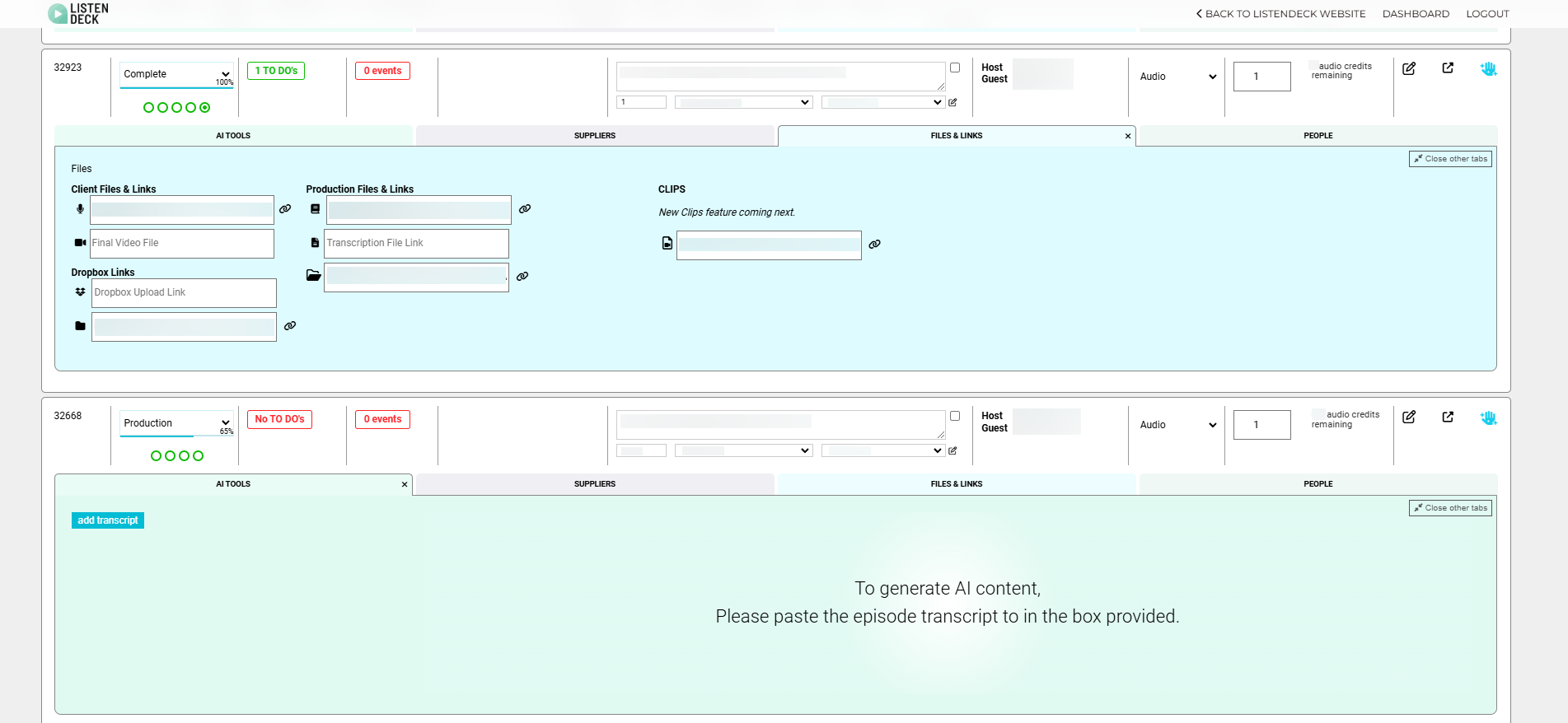Click the blue hand icon for episode 32668

(1488, 417)
